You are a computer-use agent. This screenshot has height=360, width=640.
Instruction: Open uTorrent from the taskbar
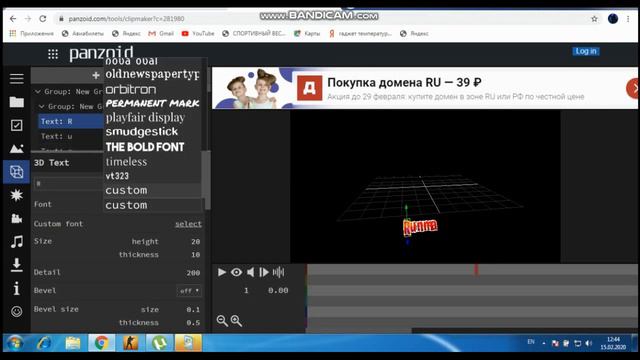pos(160,343)
